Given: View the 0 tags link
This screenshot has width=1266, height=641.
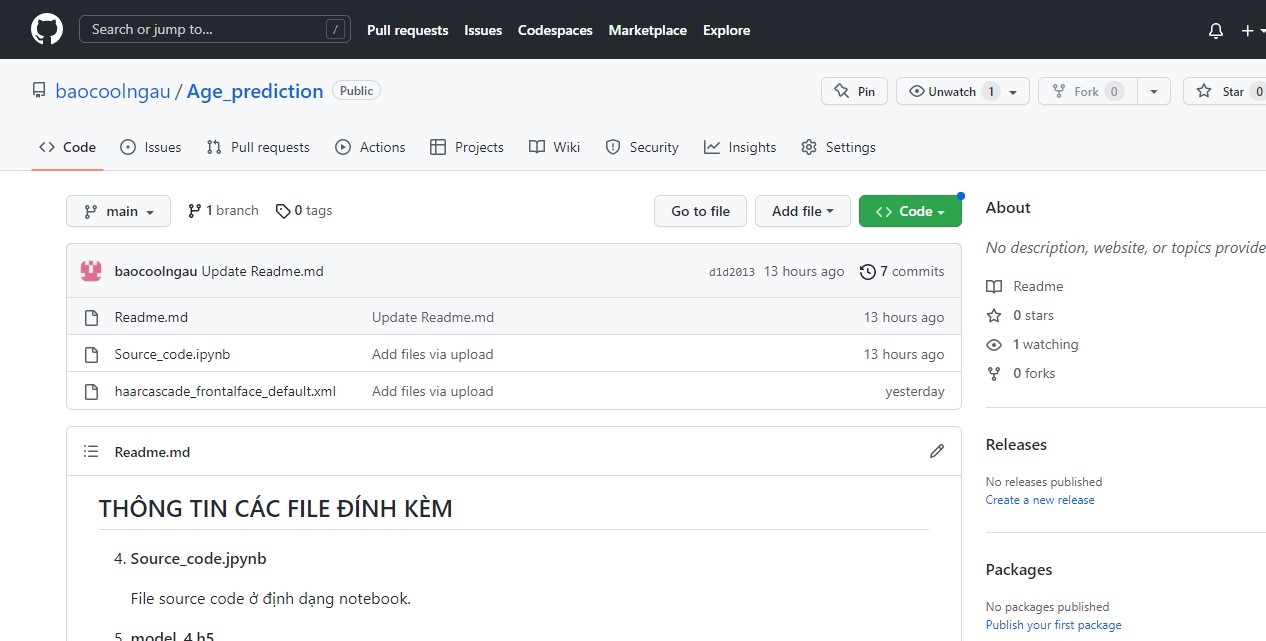Looking at the screenshot, I should pyautogui.click(x=304, y=211).
